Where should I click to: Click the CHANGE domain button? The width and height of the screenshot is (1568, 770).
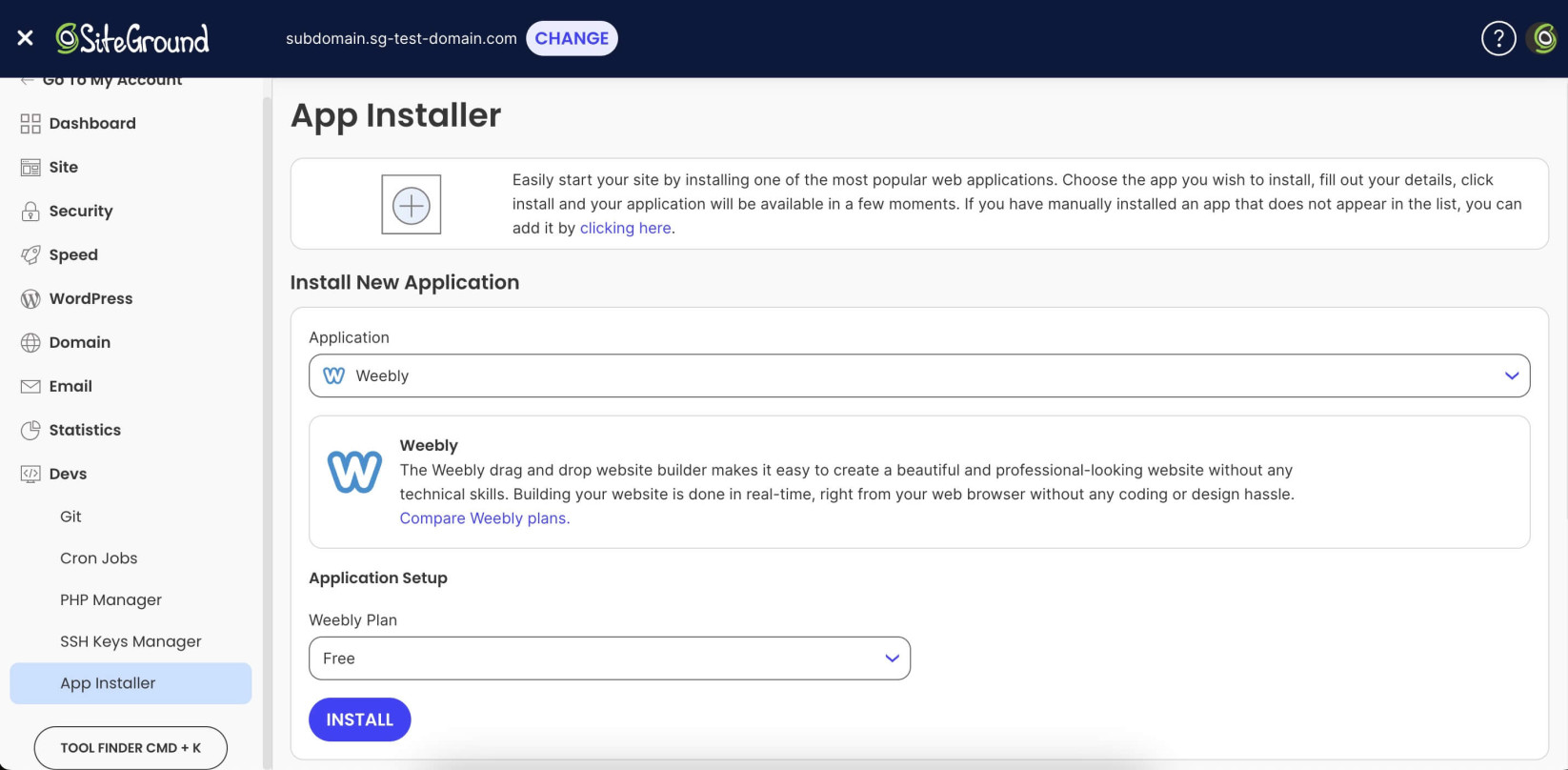(x=572, y=38)
